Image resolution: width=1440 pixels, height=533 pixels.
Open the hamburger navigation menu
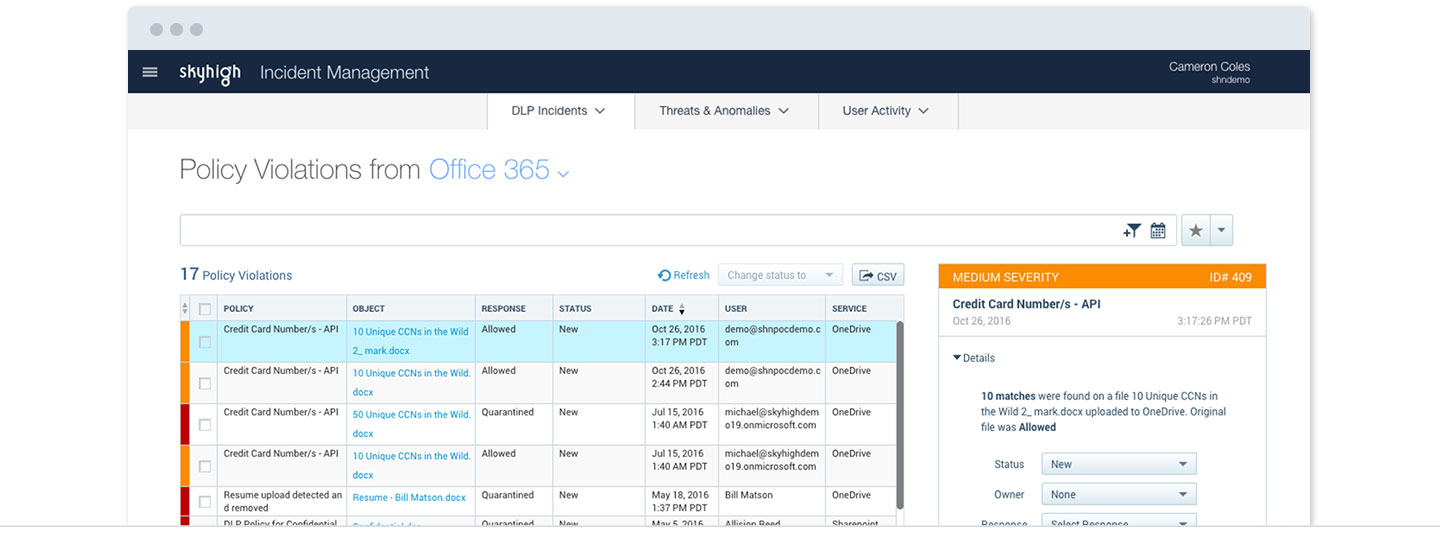[x=150, y=72]
